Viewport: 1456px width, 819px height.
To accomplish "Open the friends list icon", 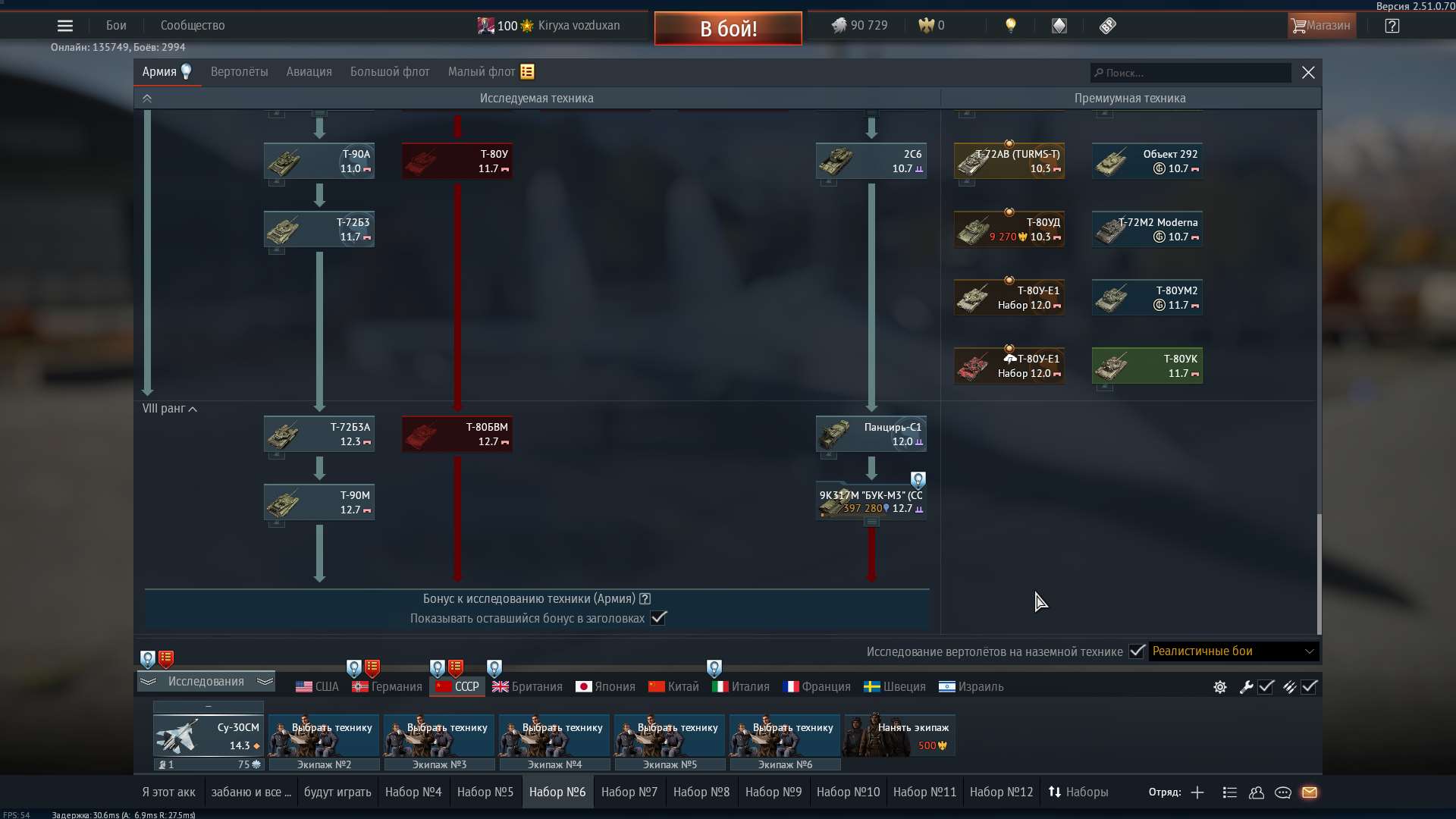I will point(1257,792).
